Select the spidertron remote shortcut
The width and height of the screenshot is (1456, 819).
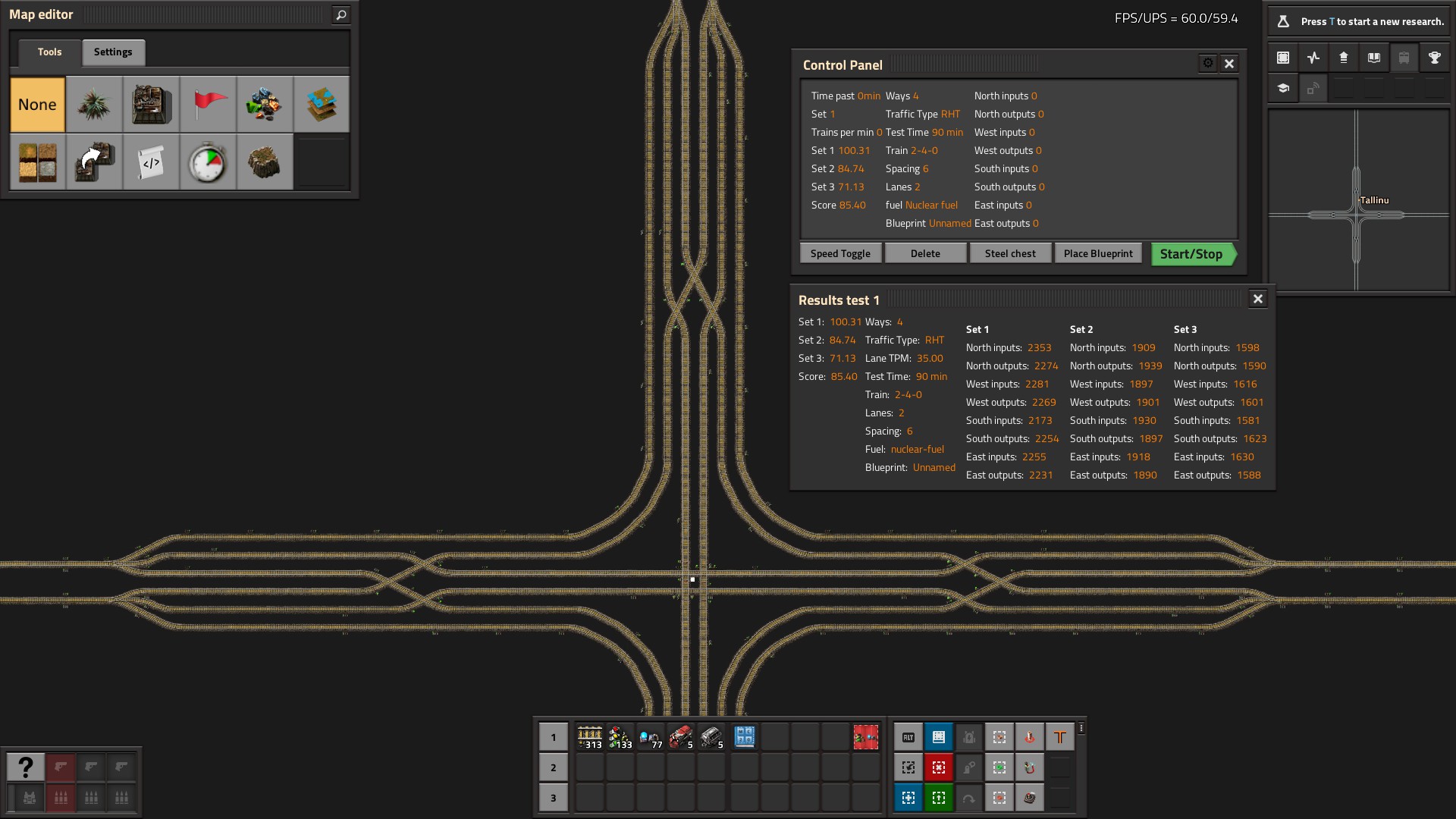[x=1030, y=798]
